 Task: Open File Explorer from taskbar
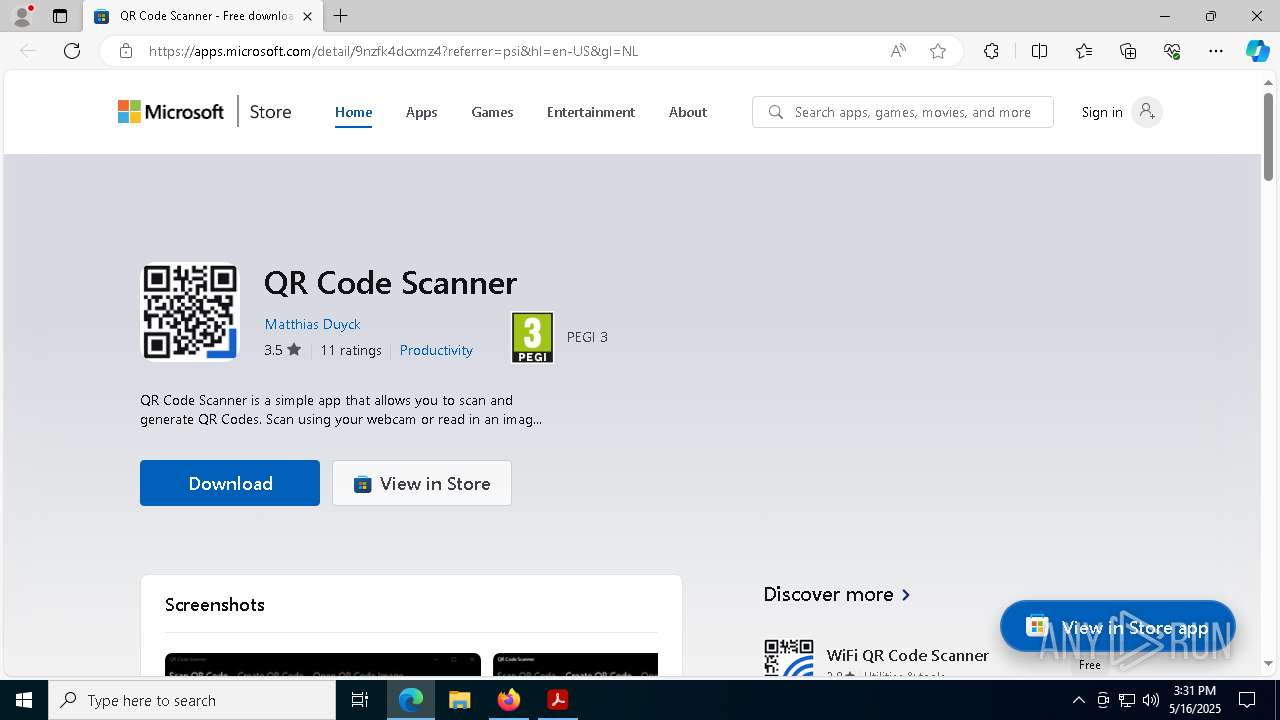(x=459, y=700)
